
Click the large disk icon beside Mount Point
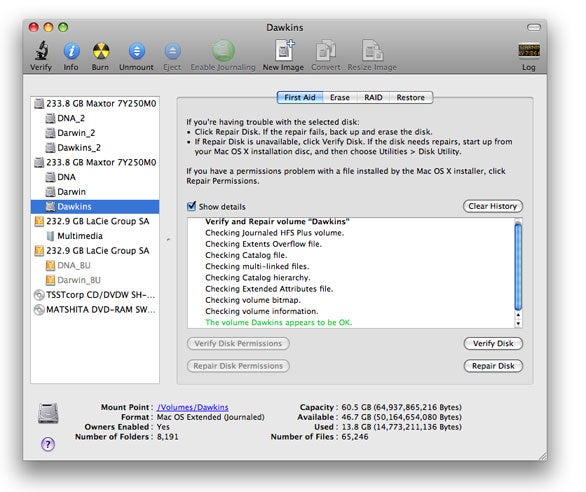[x=48, y=413]
